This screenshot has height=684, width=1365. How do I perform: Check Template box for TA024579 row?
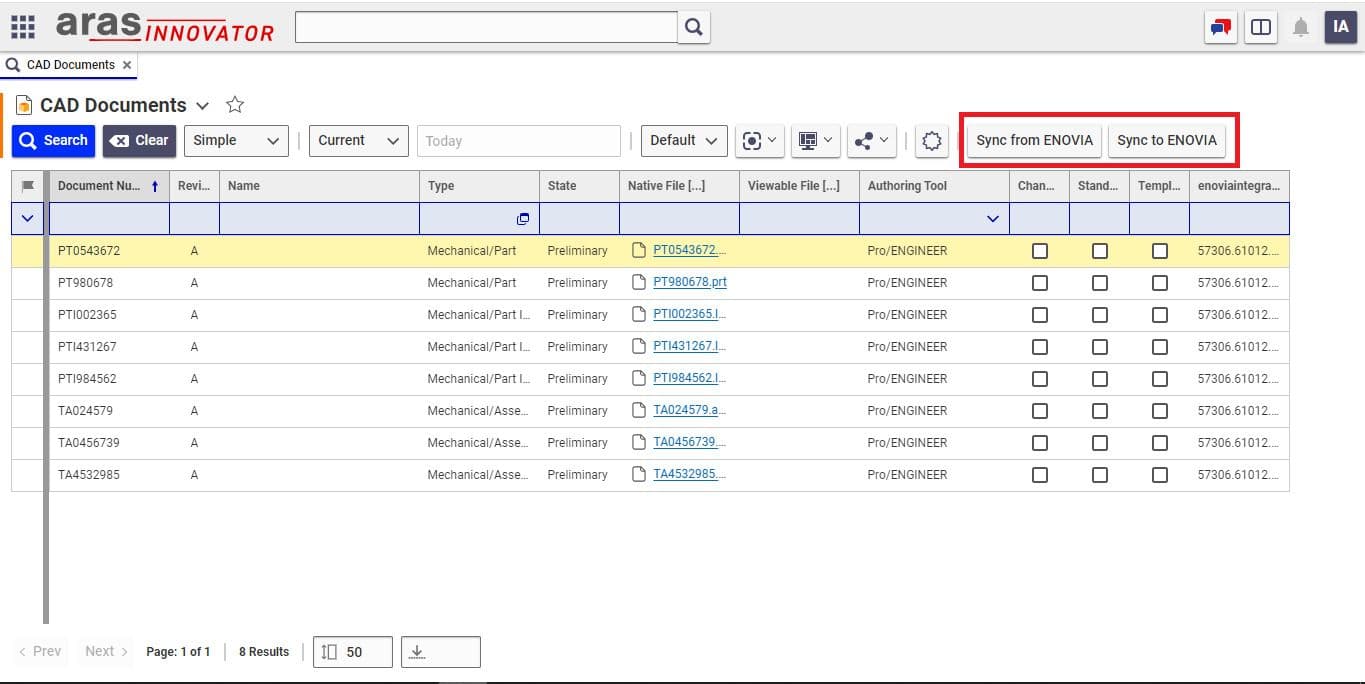[x=1160, y=411]
